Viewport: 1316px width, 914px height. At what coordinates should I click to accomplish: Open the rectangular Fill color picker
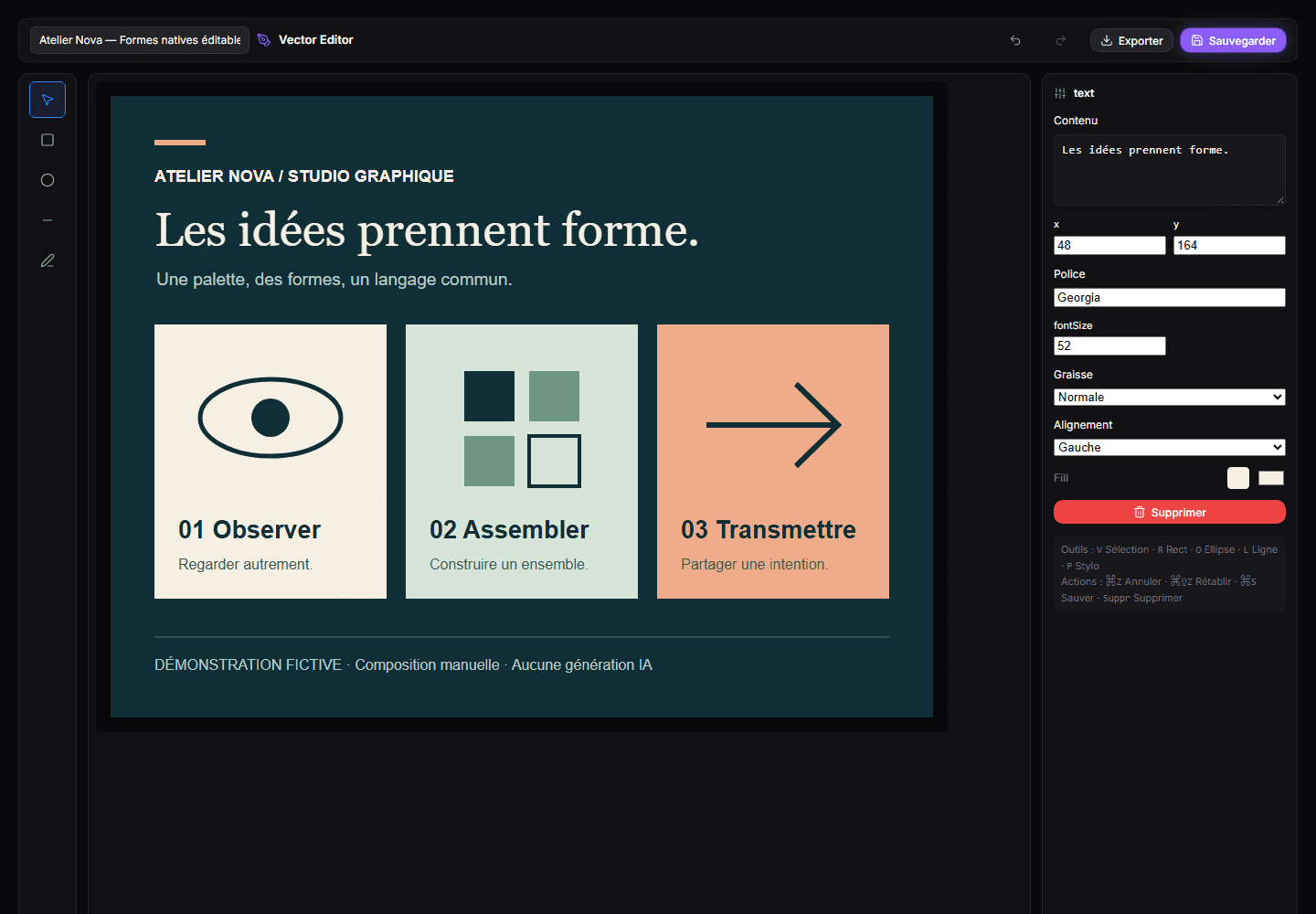1271,478
